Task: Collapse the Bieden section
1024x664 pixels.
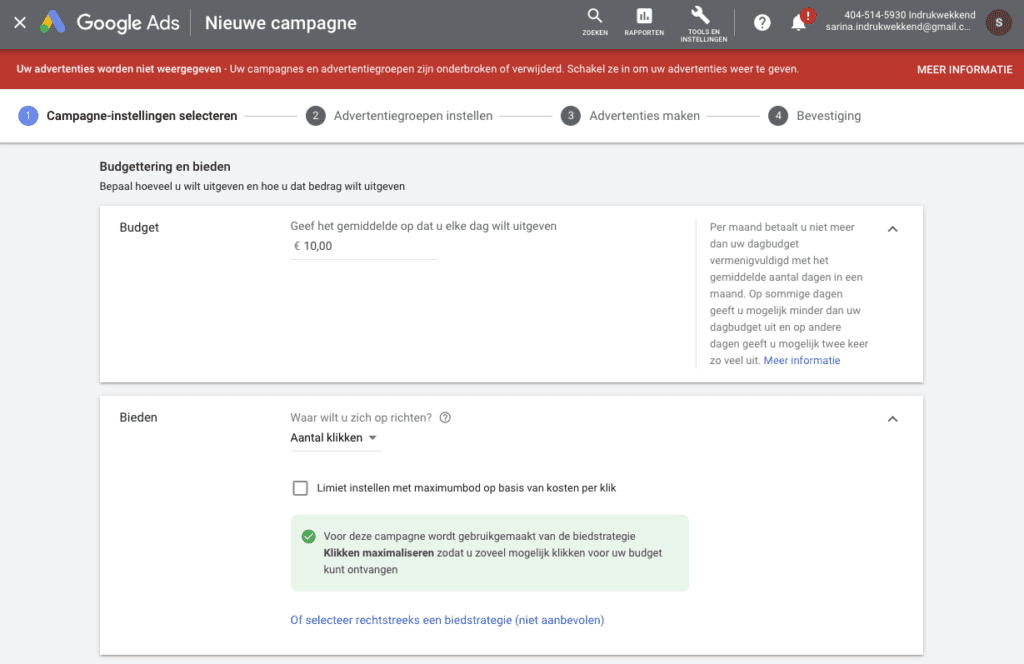Action: (893, 419)
